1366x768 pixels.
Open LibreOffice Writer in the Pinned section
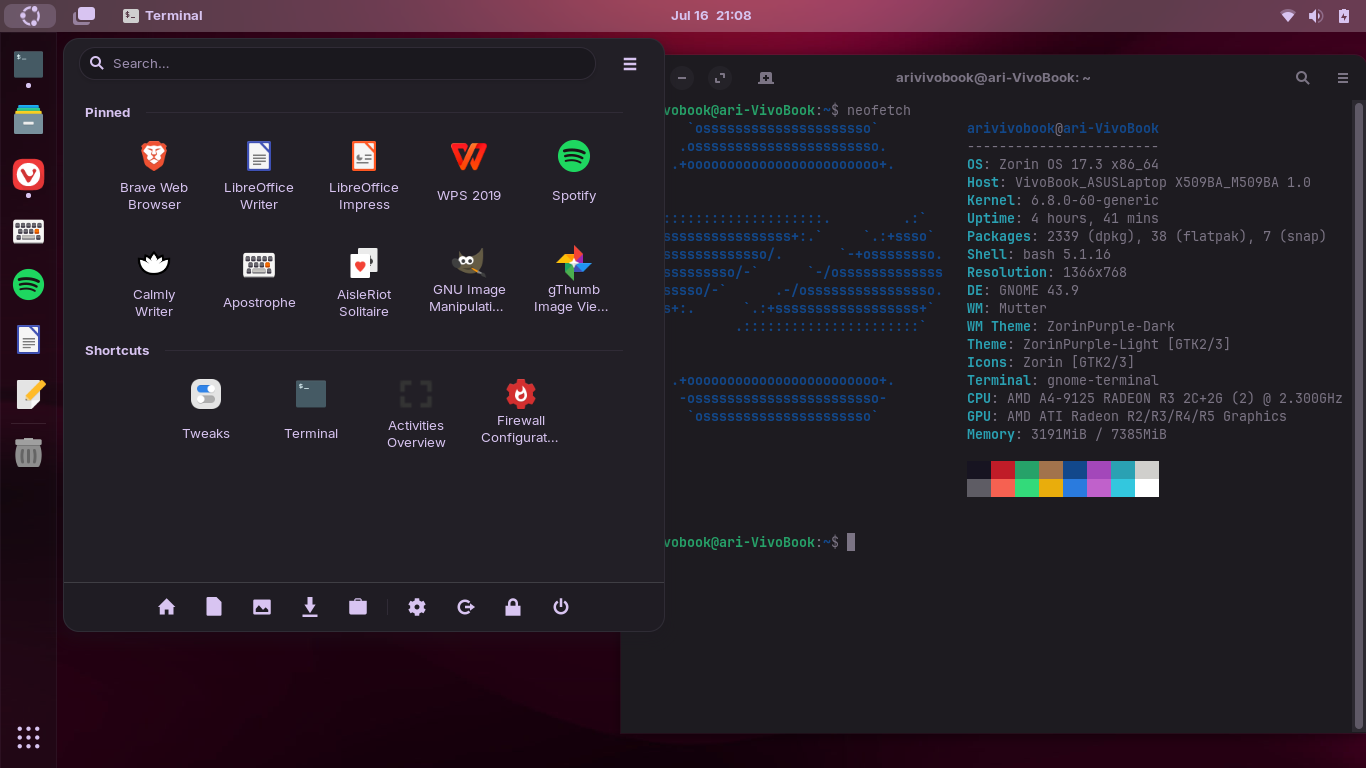(x=259, y=175)
